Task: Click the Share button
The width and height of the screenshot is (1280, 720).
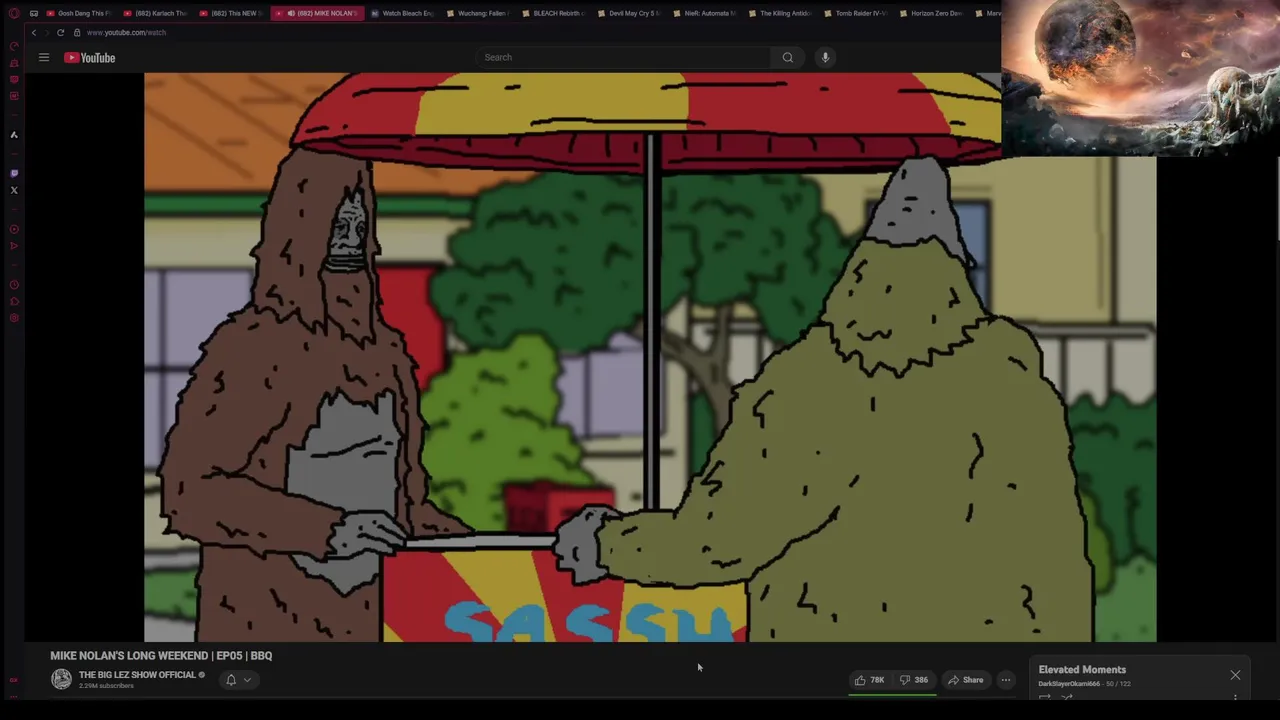Action: (x=966, y=680)
